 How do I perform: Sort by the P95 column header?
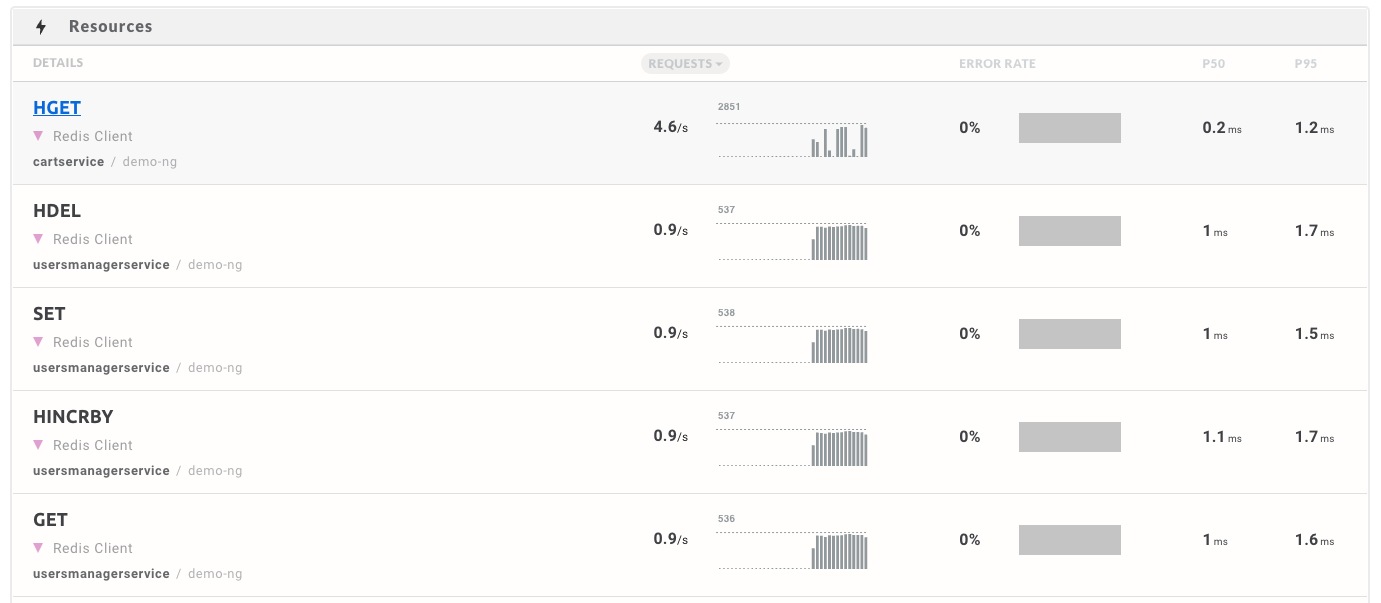[x=1305, y=62]
